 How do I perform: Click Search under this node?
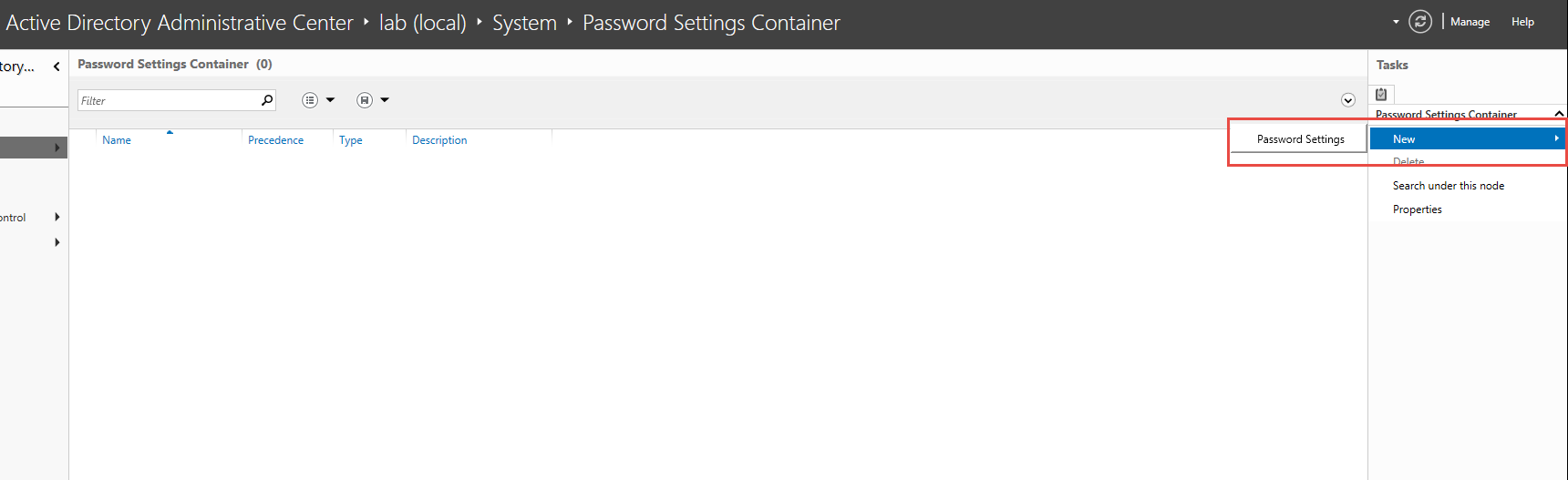pos(1448,186)
